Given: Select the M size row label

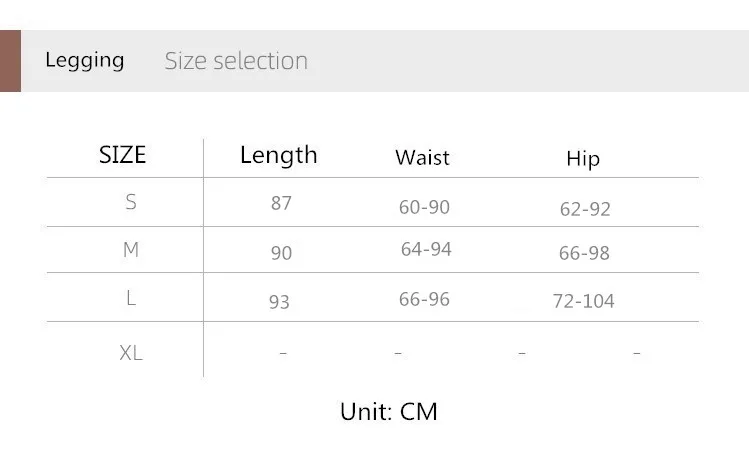Looking at the screenshot, I should pos(131,250).
